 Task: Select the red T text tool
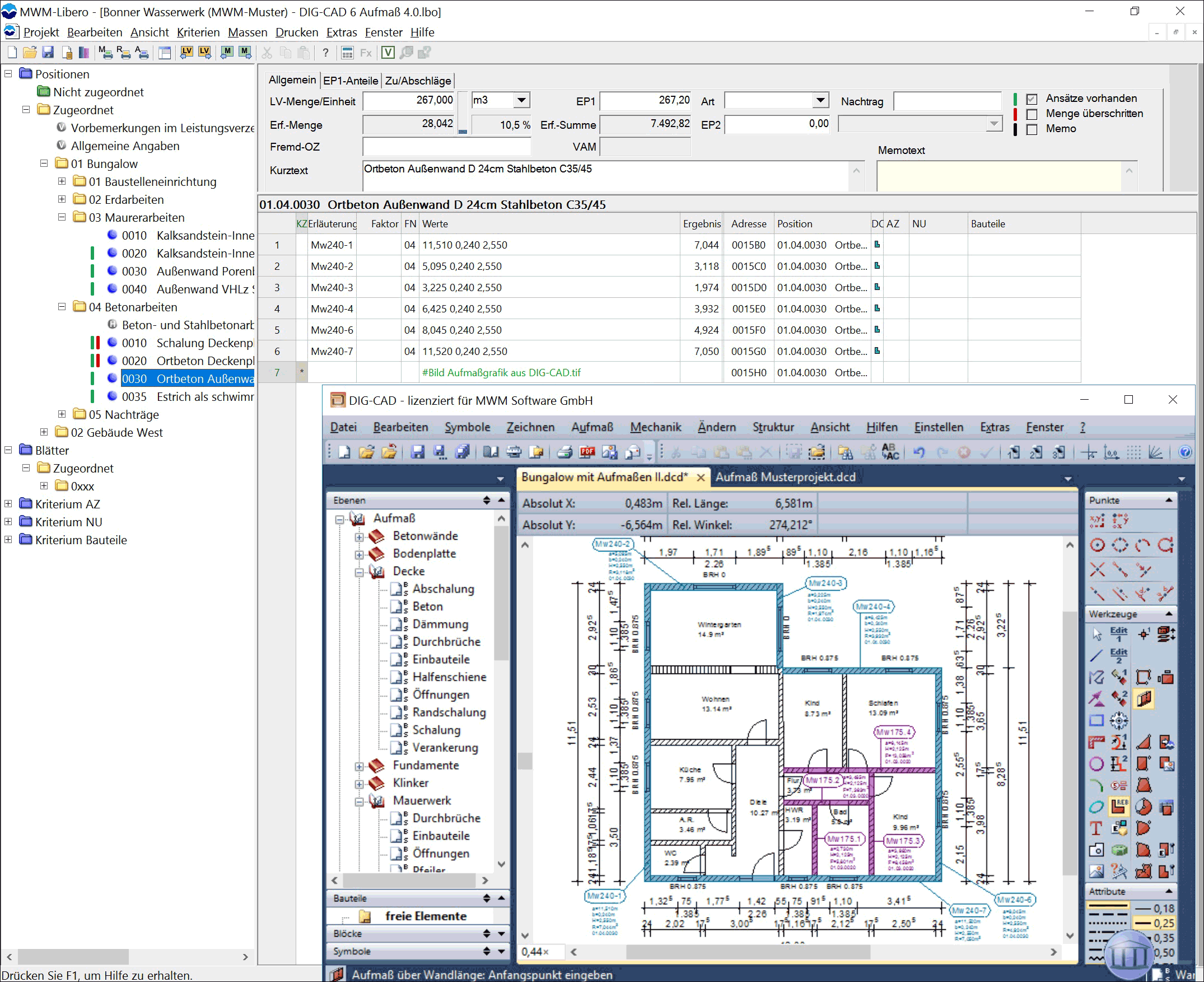[x=1096, y=828]
